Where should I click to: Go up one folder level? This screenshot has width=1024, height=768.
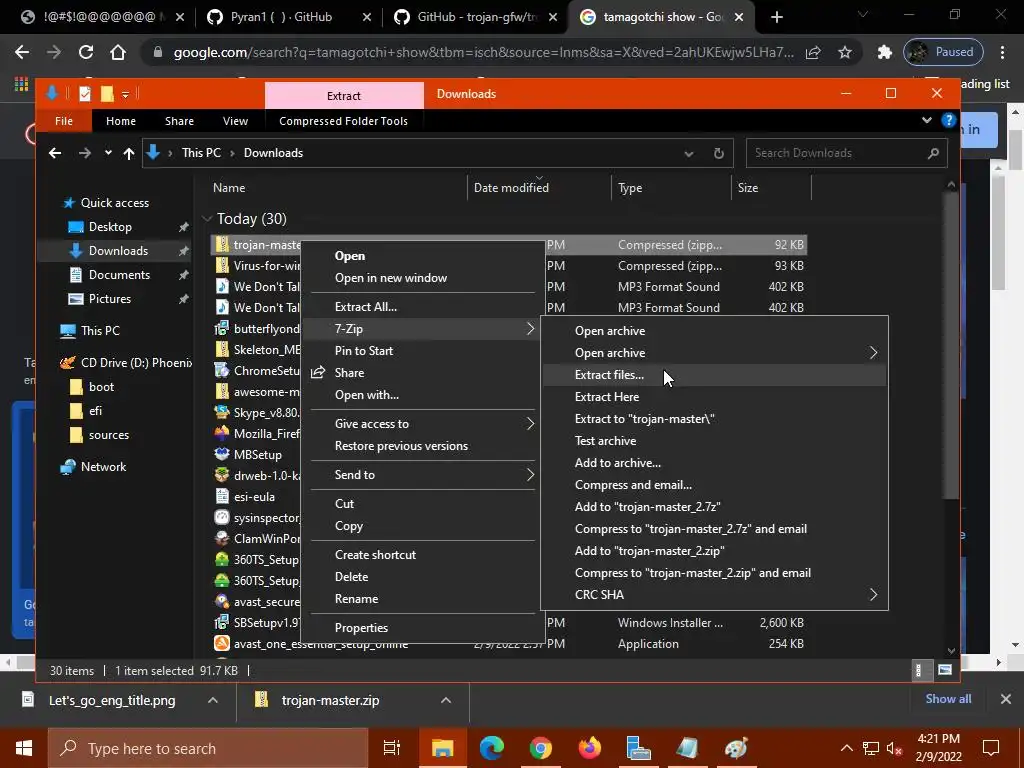[129, 153]
